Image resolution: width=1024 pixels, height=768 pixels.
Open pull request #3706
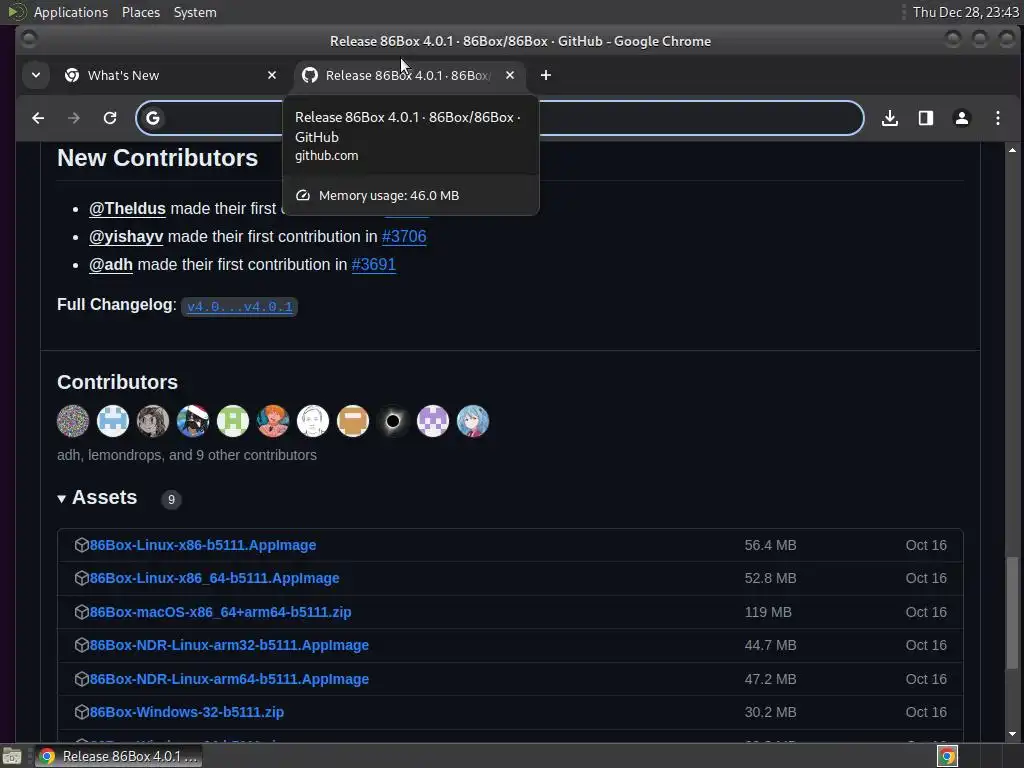404,236
